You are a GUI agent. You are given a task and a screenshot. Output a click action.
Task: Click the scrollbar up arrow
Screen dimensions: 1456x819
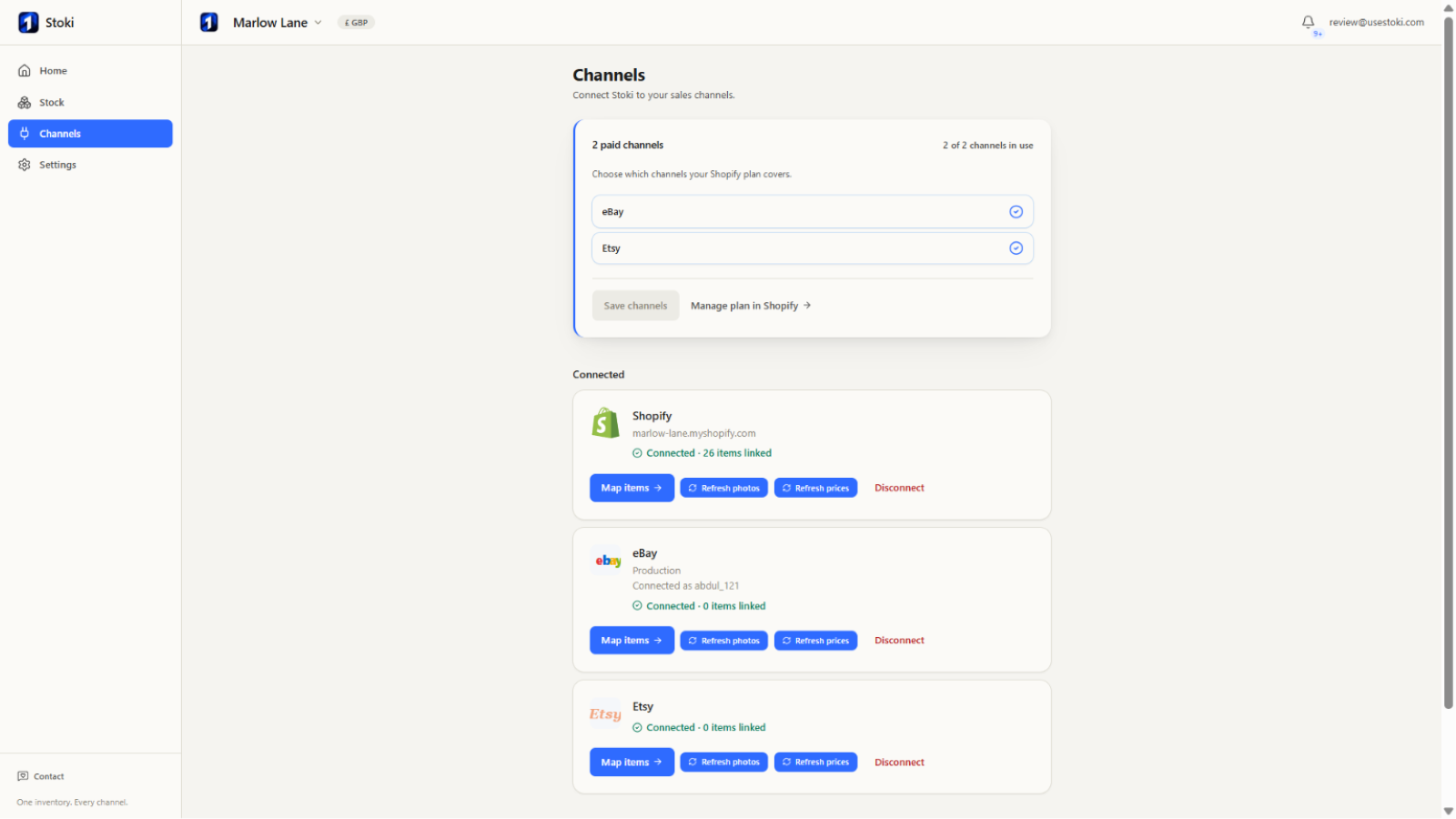click(x=1448, y=7)
